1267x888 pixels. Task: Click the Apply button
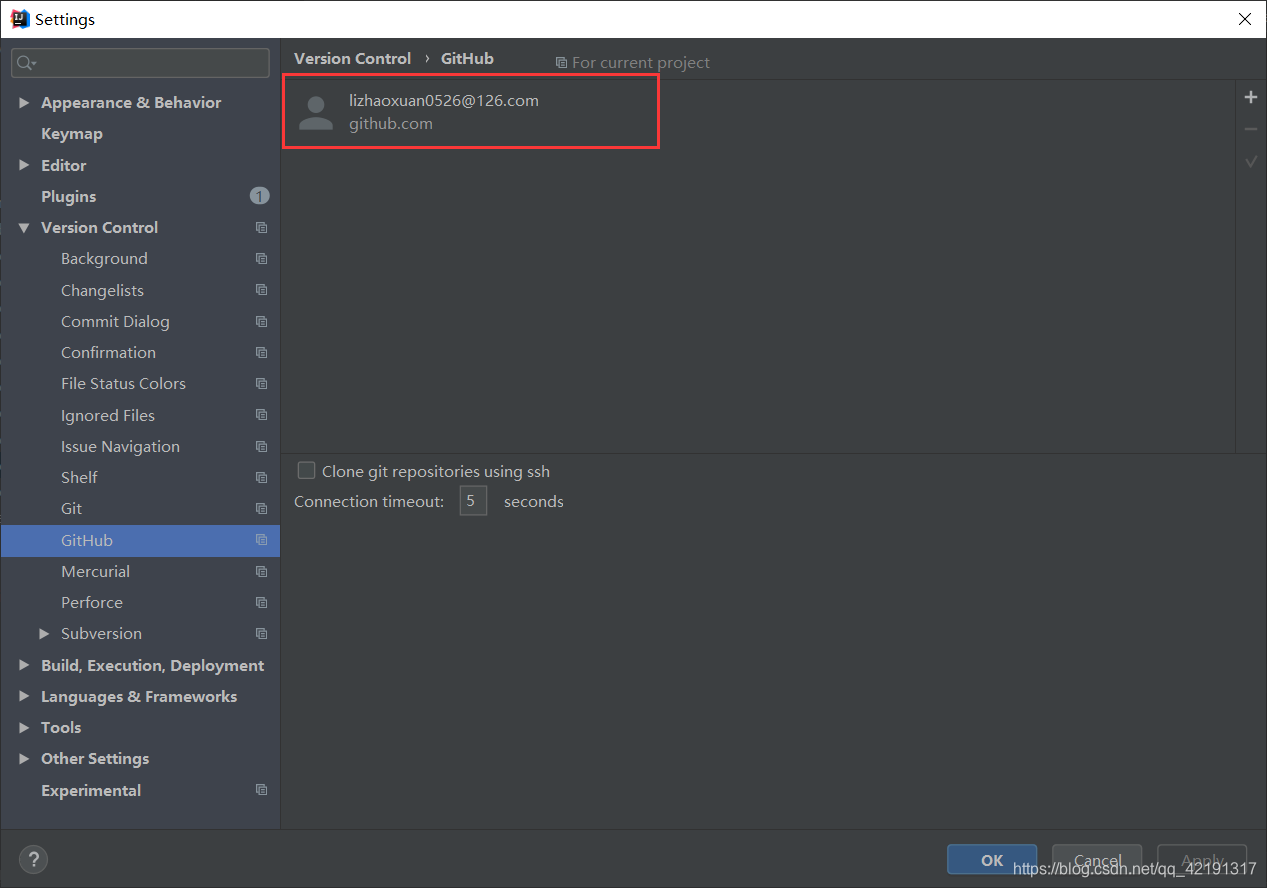coord(1202,860)
